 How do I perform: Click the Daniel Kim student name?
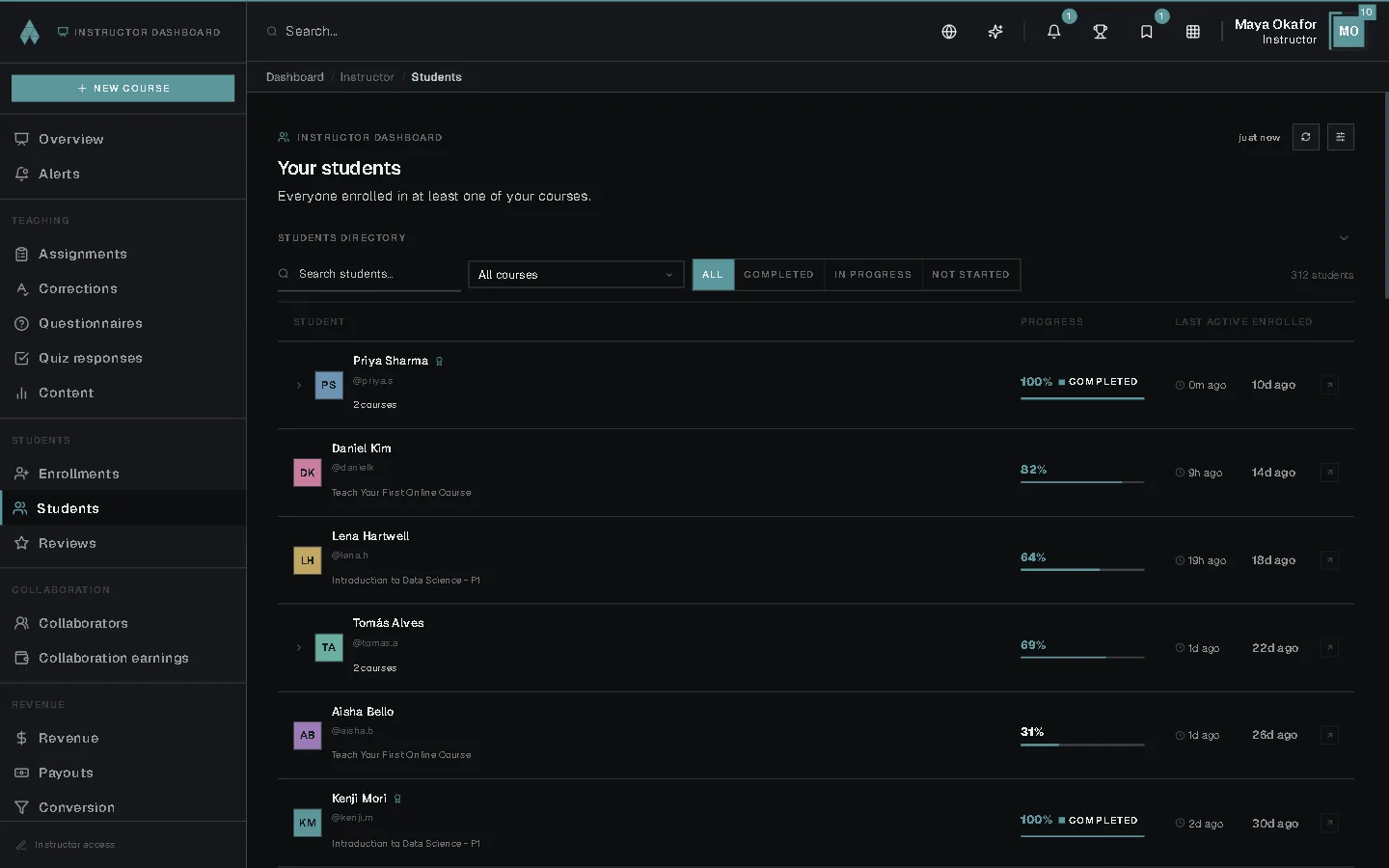tap(362, 448)
